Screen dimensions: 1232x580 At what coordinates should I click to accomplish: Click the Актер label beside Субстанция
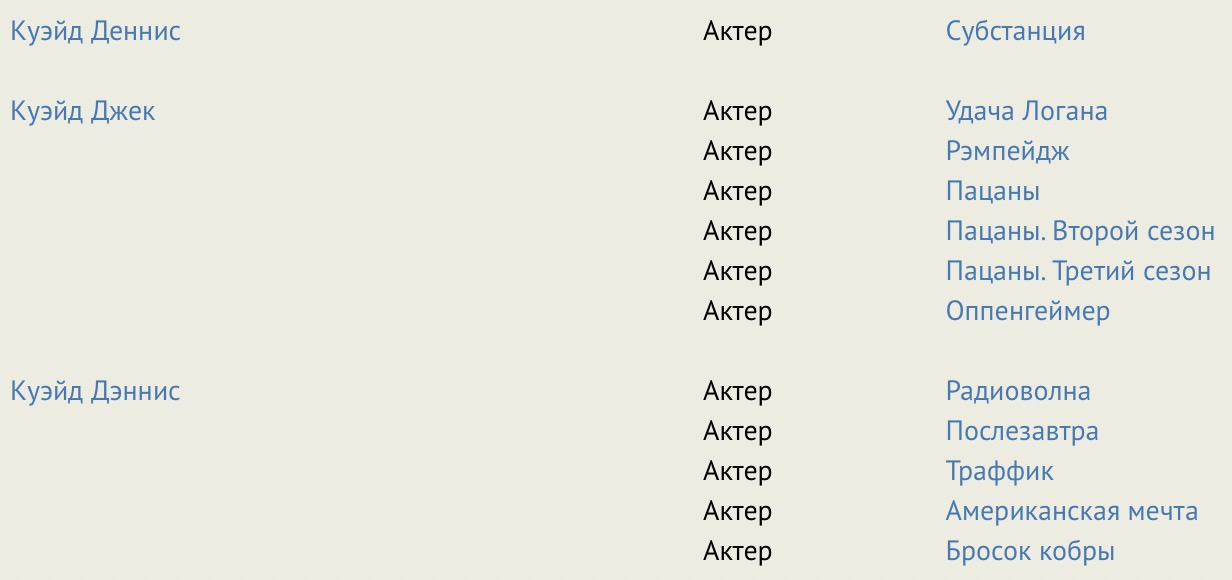click(x=737, y=31)
